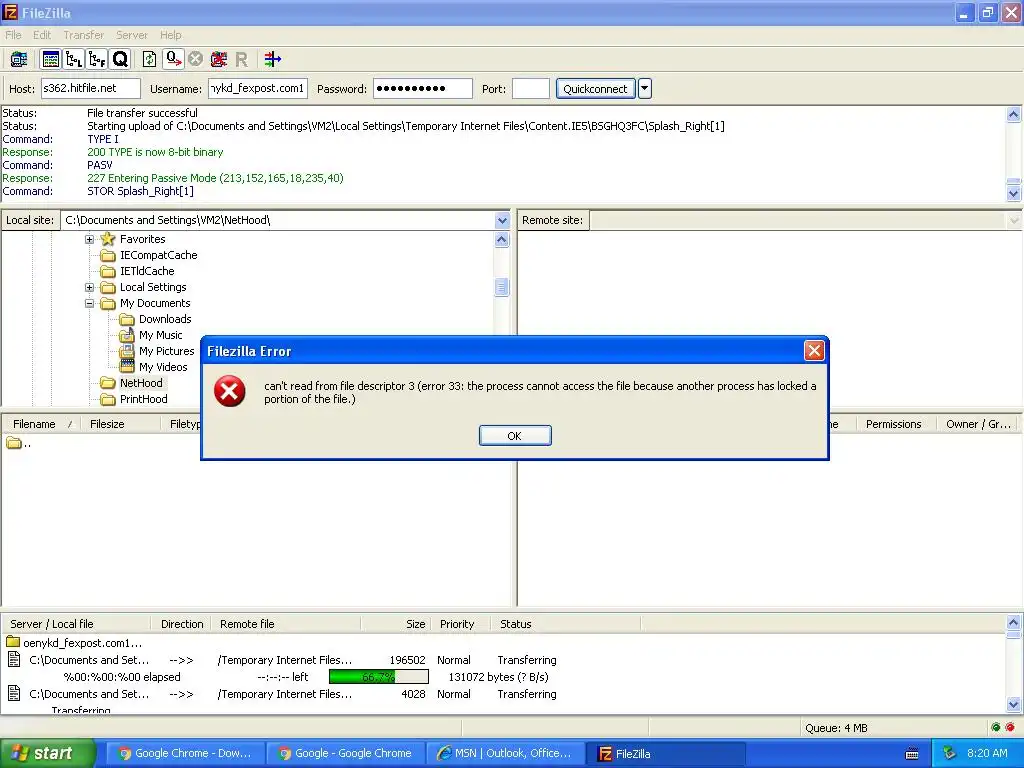The width and height of the screenshot is (1024, 768).
Task: Click the My Videos folder icon
Action: pyautogui.click(x=127, y=367)
